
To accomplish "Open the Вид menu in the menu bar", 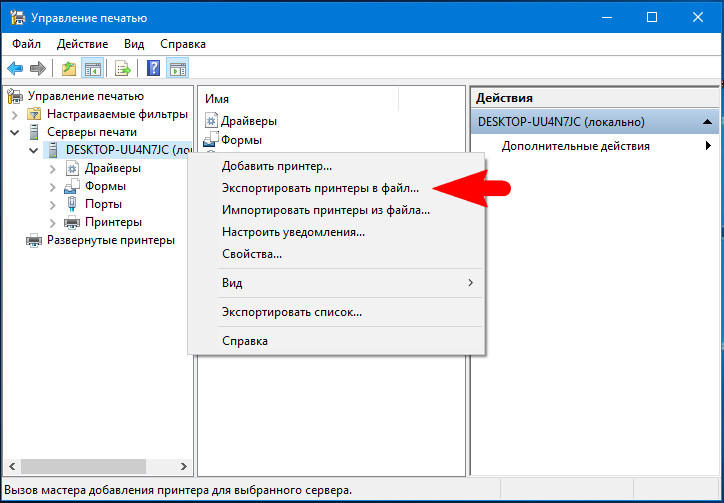I will tap(134, 44).
